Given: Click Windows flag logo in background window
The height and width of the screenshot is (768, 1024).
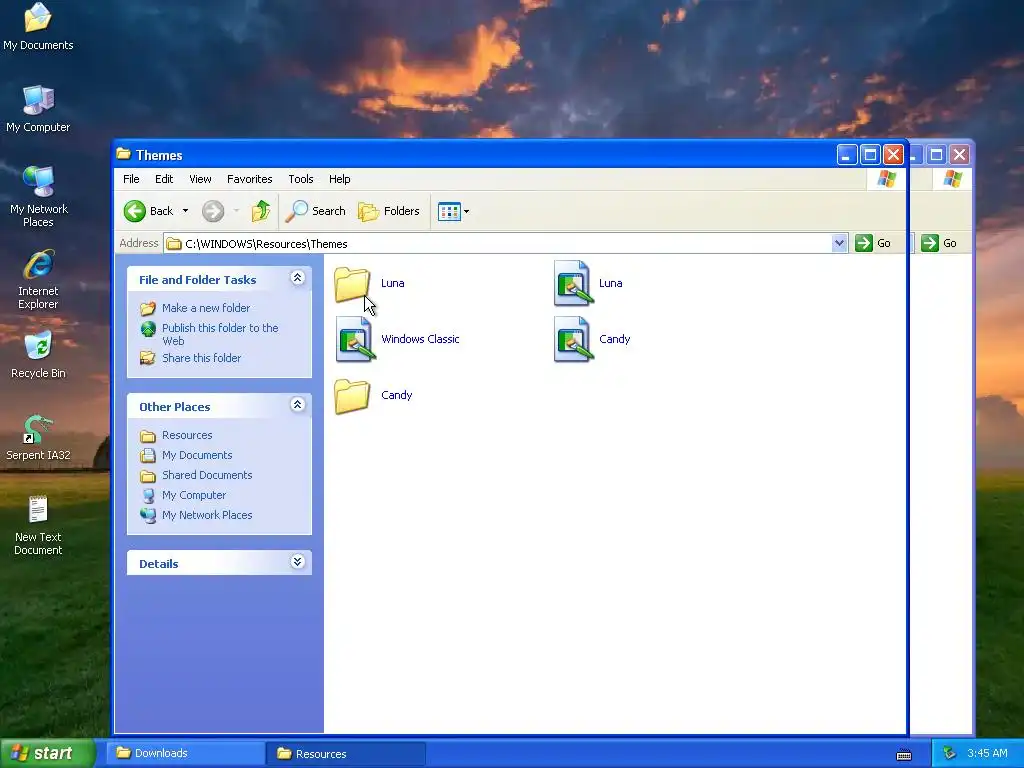Looking at the screenshot, I should point(953,178).
